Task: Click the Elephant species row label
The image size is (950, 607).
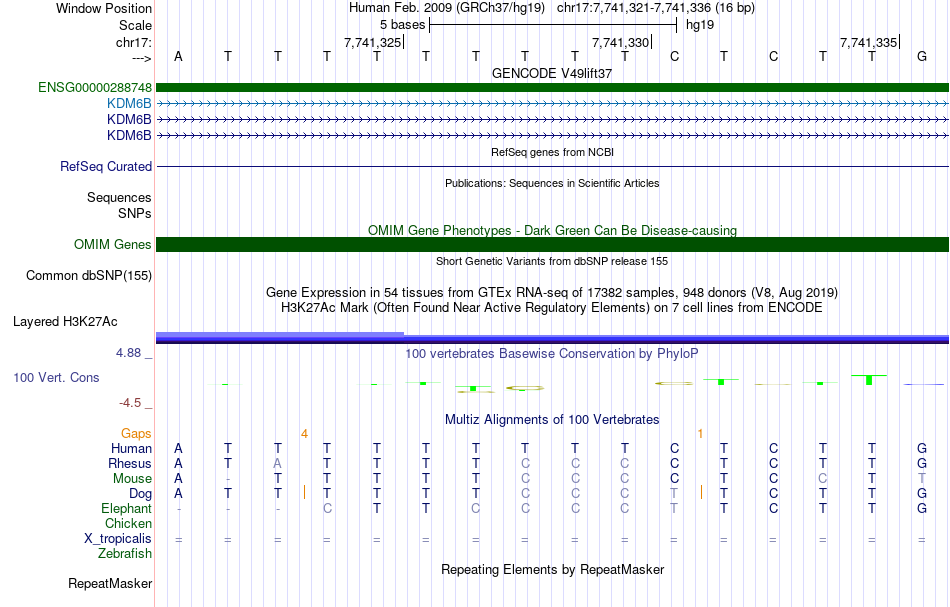Action: coord(126,508)
